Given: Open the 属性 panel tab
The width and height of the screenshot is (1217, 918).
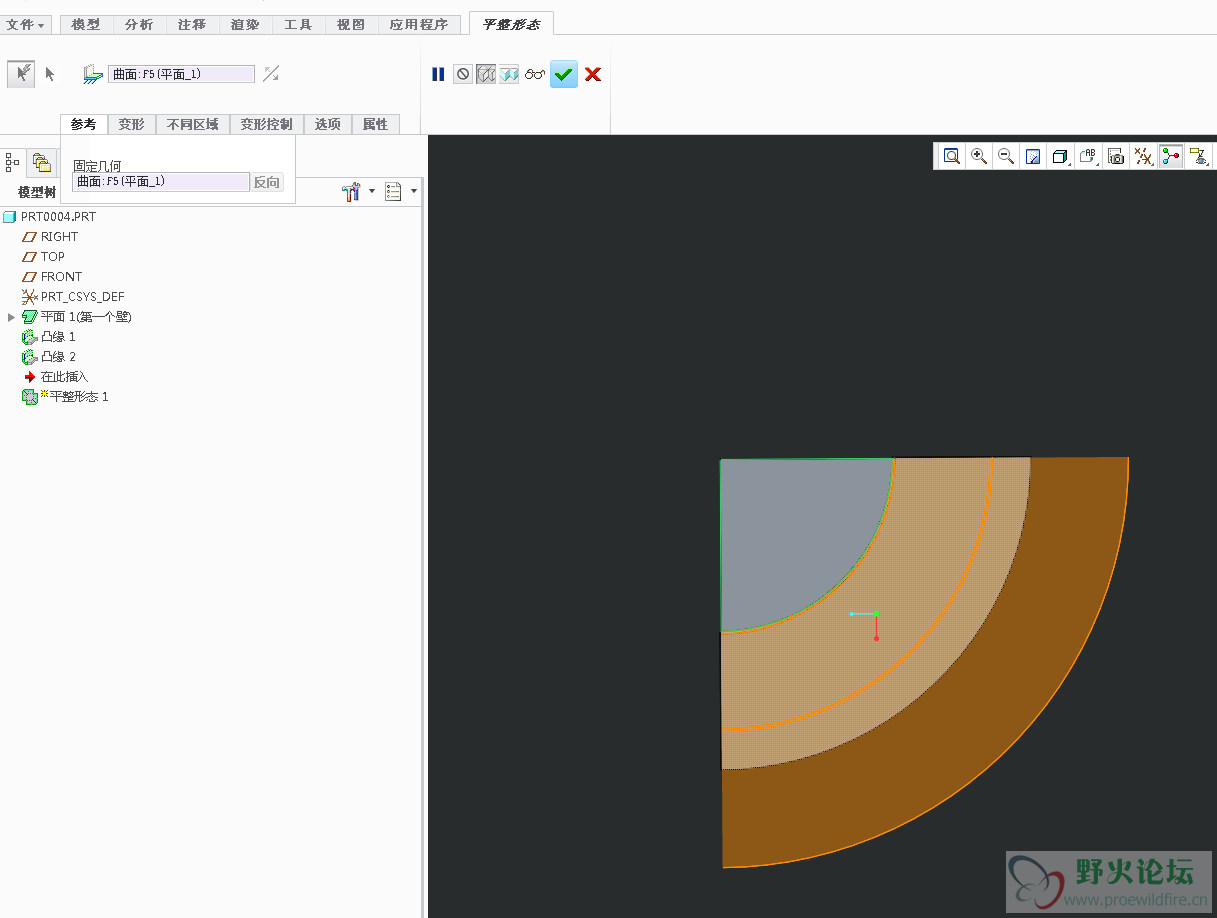Looking at the screenshot, I should tap(375, 124).
